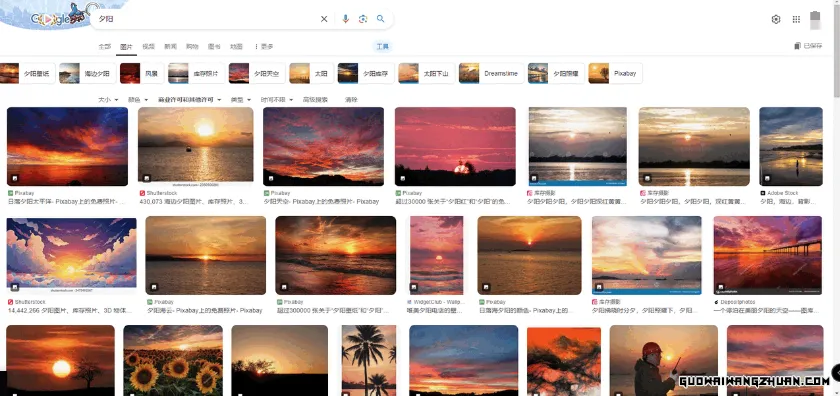Click the 清除 clear filters link
Screen dimensions: 840x396
(351, 100)
